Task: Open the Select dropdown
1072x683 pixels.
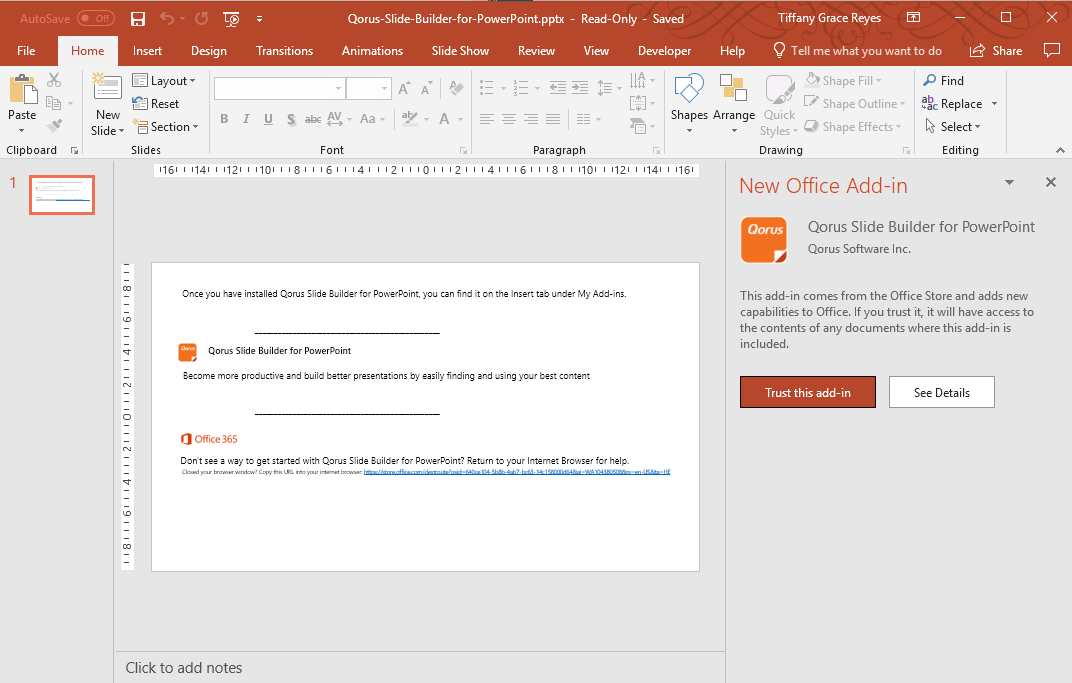Action: click(x=952, y=126)
